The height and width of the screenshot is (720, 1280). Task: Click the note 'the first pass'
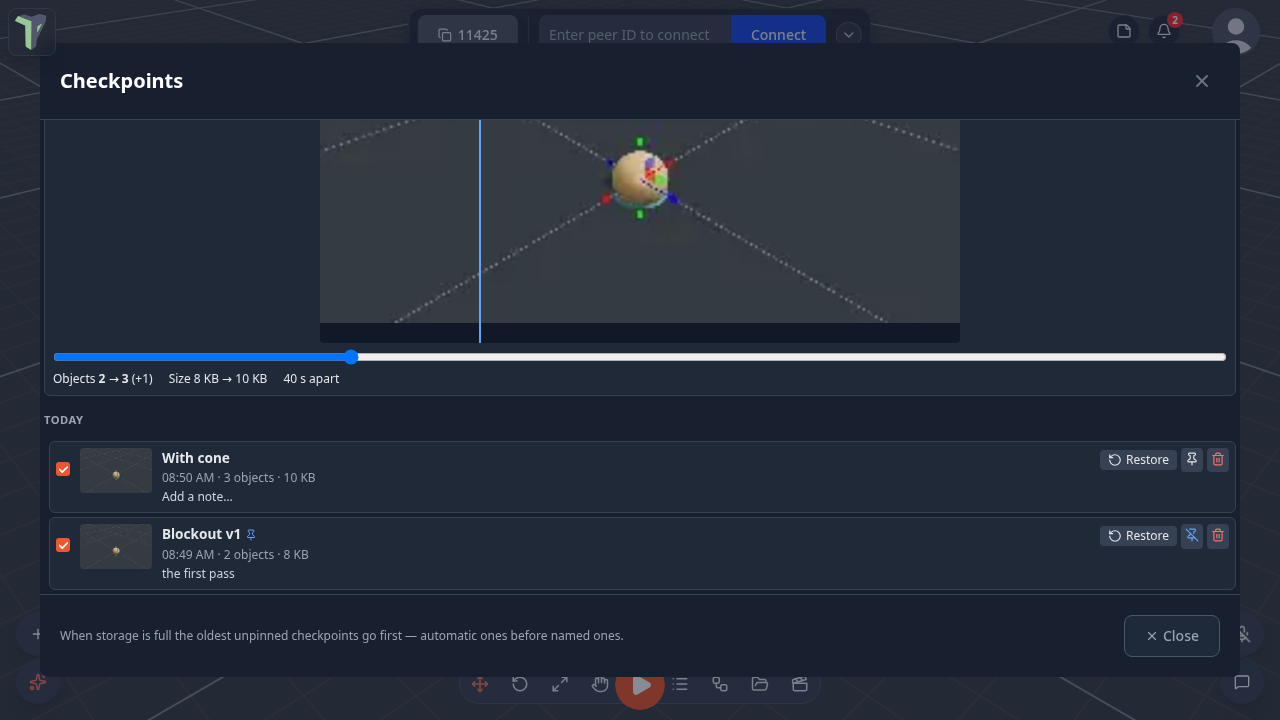pos(198,574)
